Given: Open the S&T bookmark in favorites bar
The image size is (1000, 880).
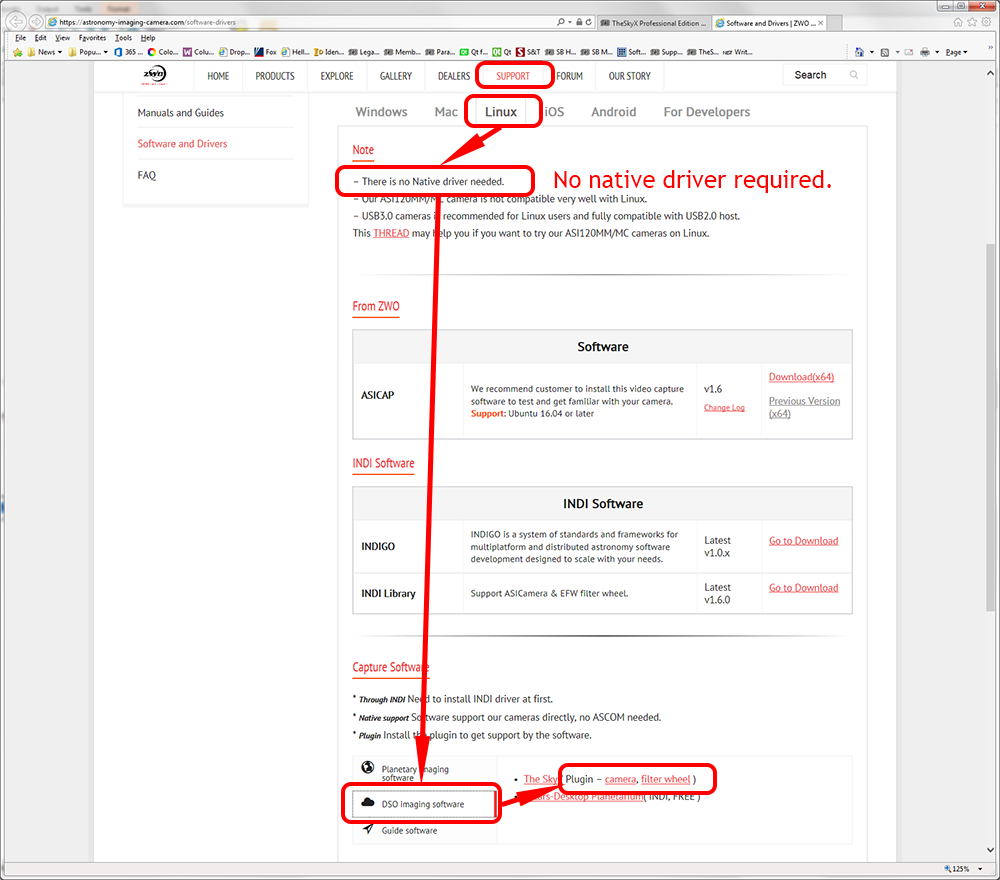Looking at the screenshot, I should [528, 52].
